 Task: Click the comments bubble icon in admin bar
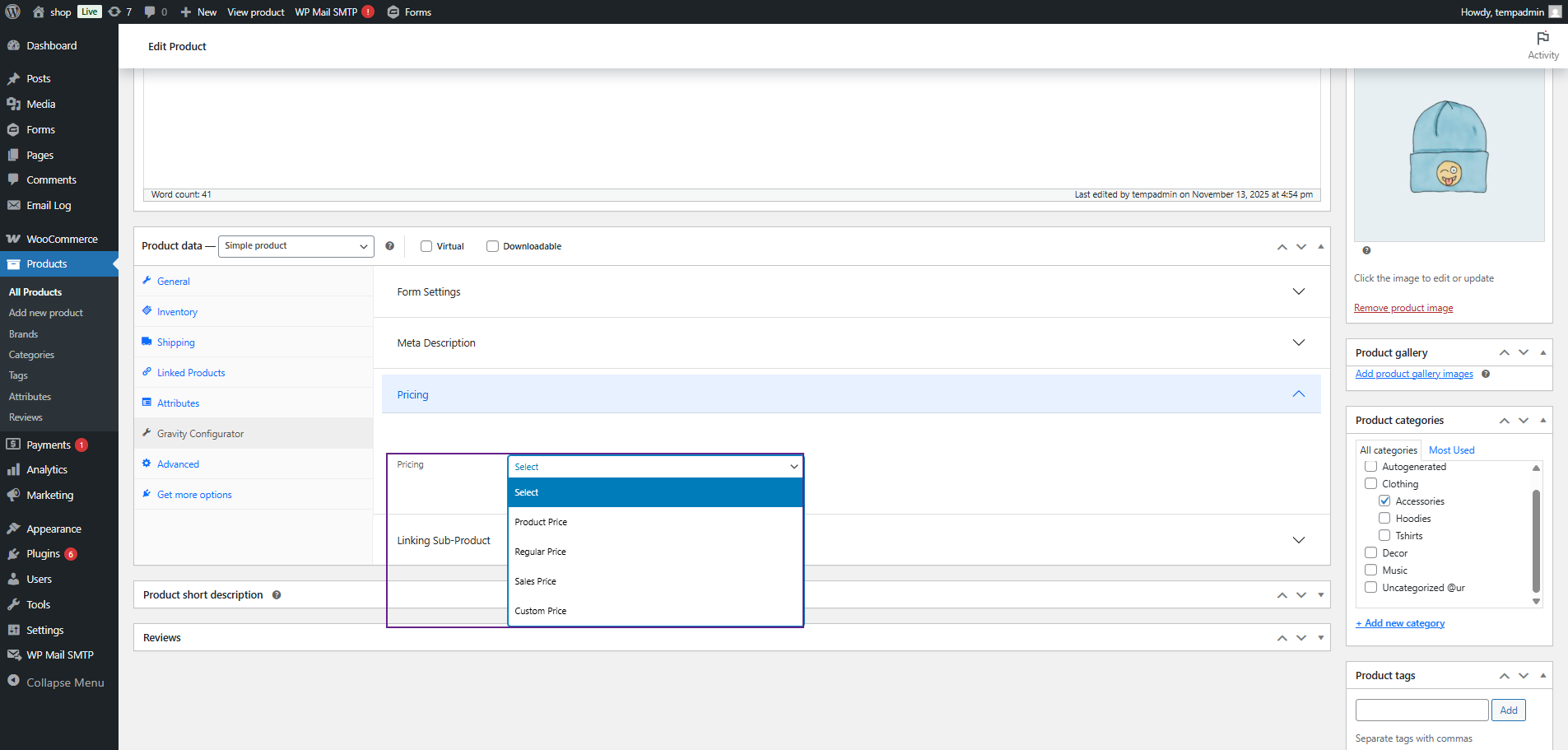[150, 12]
